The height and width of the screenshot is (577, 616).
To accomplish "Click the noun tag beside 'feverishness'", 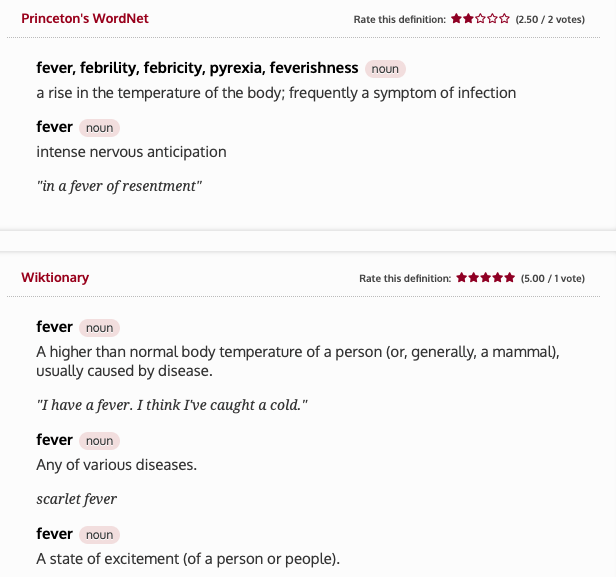I will tap(385, 69).
